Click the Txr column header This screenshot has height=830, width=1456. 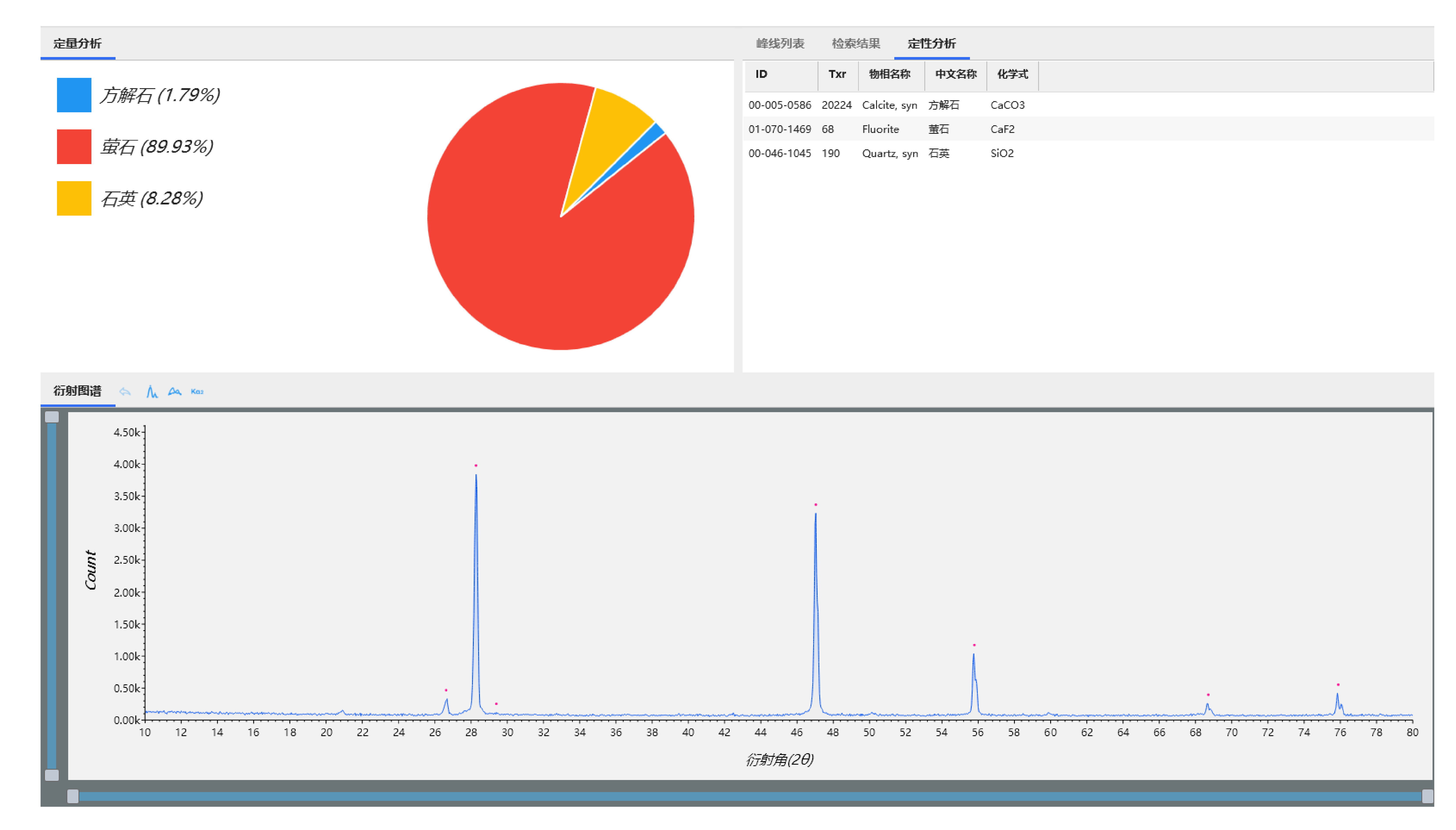pyautogui.click(x=837, y=74)
